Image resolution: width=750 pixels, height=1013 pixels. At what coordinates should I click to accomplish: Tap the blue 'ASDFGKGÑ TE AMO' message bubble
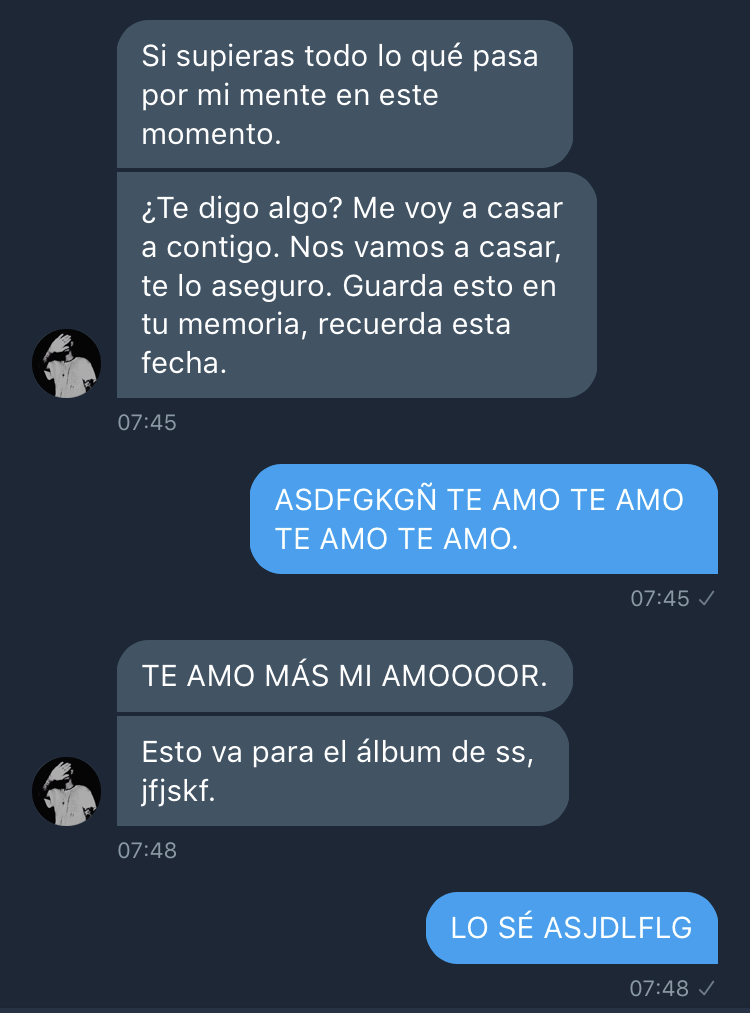[484, 519]
